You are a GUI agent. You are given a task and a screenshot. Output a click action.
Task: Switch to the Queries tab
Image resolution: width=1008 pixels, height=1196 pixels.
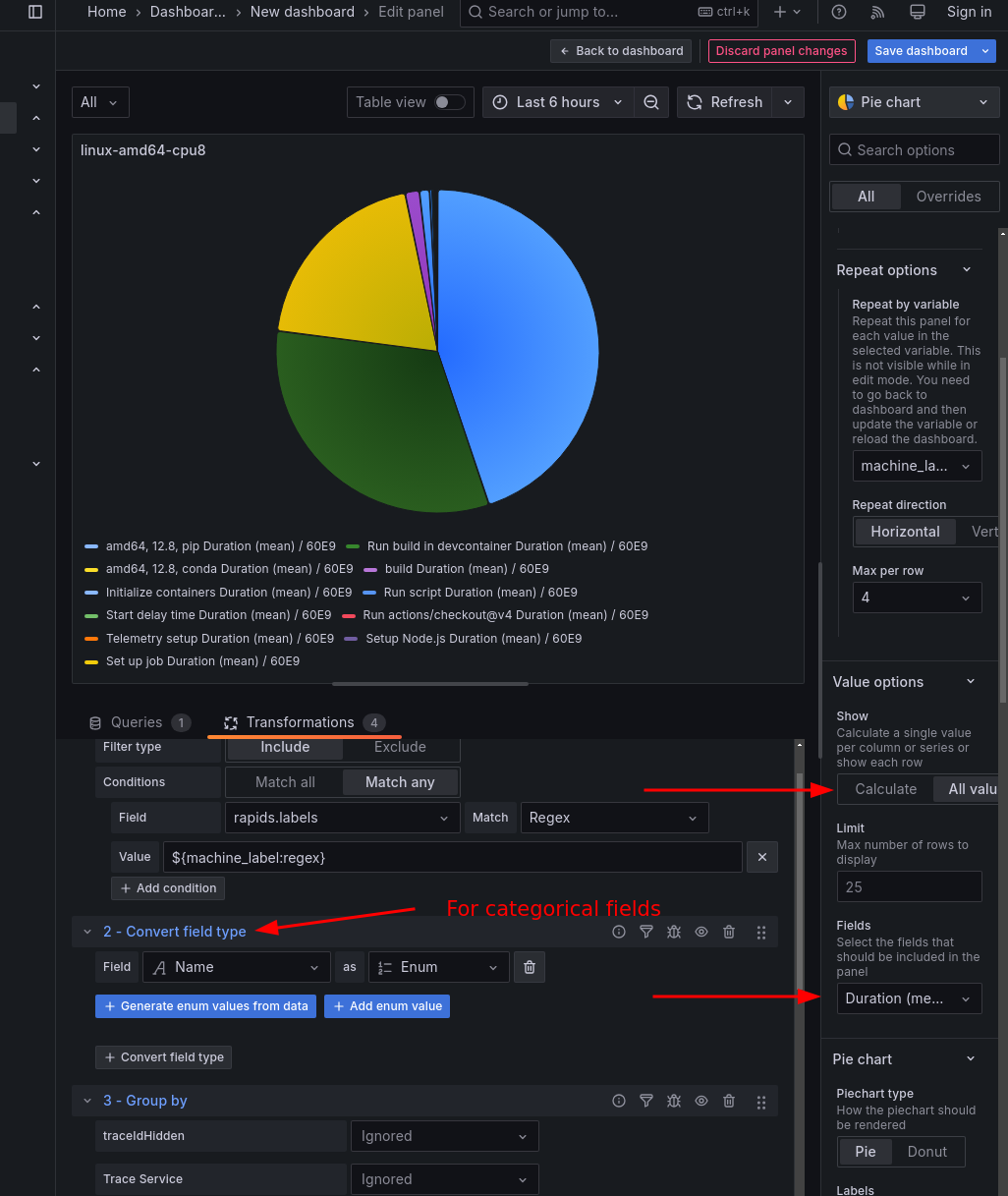137,722
